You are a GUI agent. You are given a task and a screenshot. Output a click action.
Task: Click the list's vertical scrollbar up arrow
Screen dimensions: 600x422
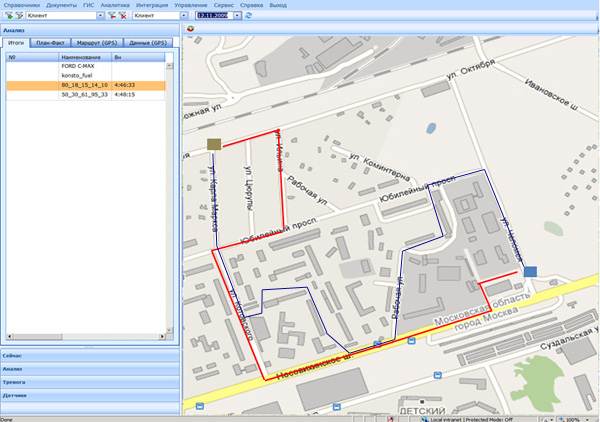[170, 65]
